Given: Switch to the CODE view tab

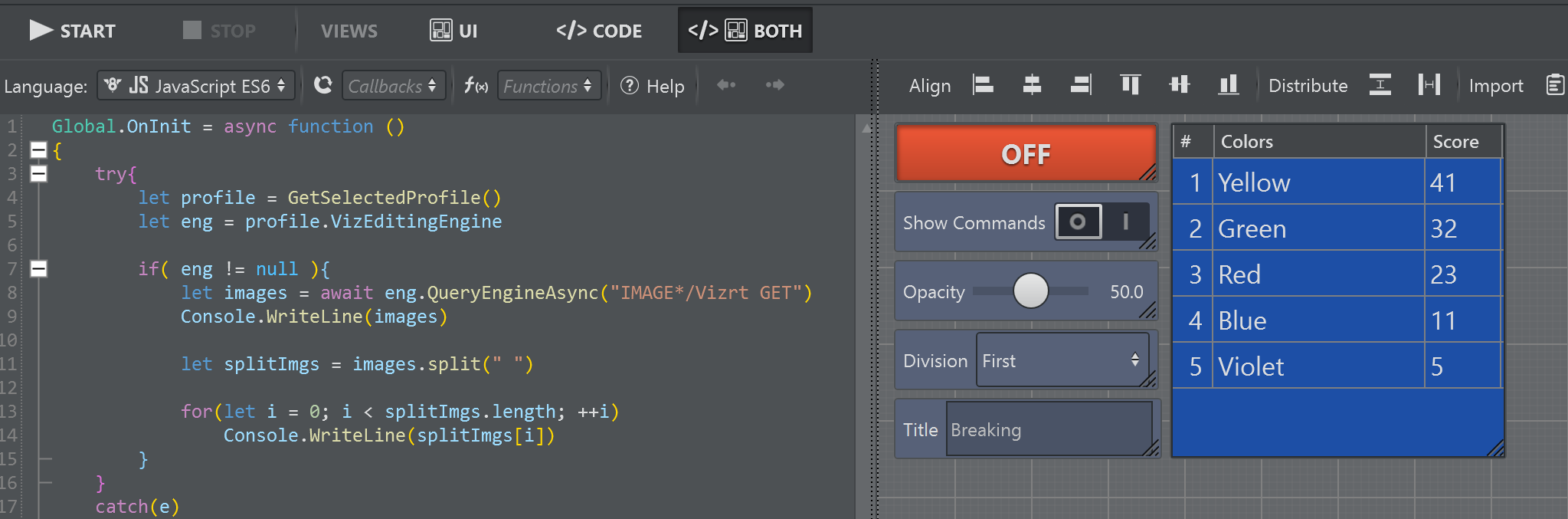Looking at the screenshot, I should [599, 31].
